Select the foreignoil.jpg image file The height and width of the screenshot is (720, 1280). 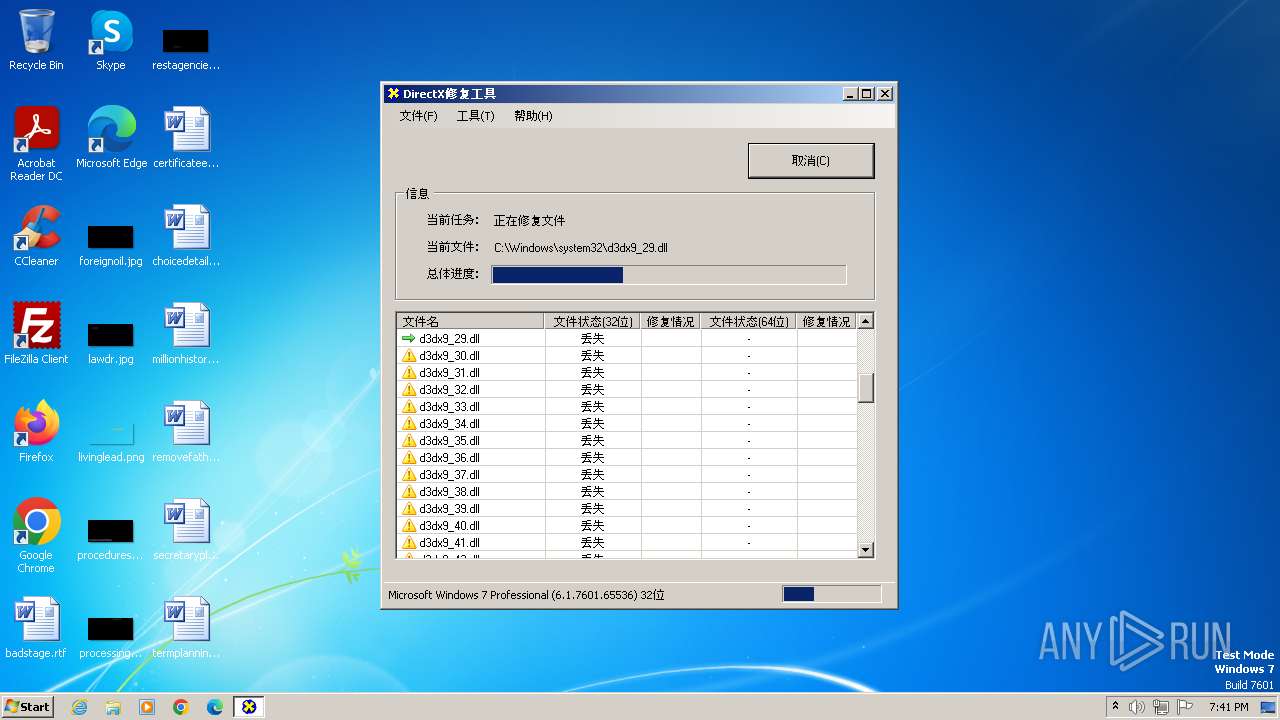click(x=111, y=245)
